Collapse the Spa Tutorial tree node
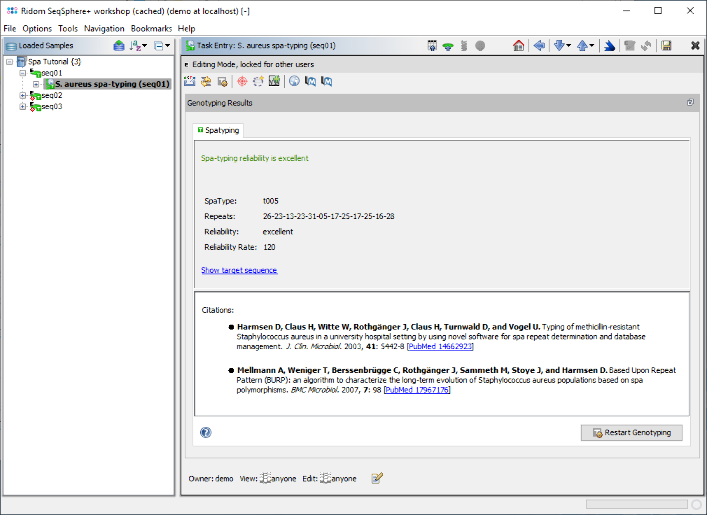The image size is (707, 515). click(x=9, y=62)
